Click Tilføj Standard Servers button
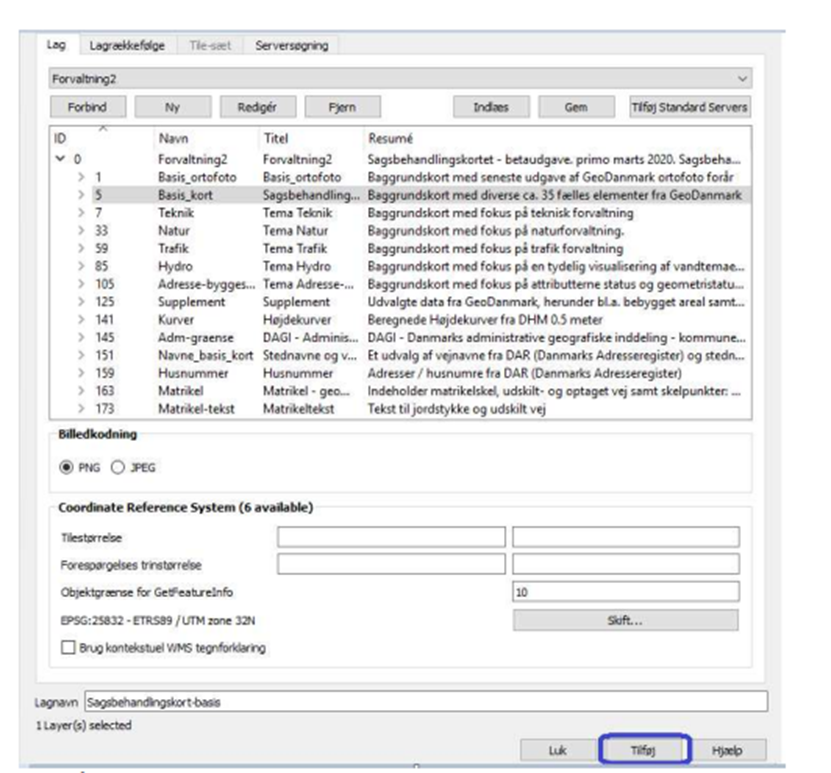This screenshot has width=831, height=773. click(689, 107)
